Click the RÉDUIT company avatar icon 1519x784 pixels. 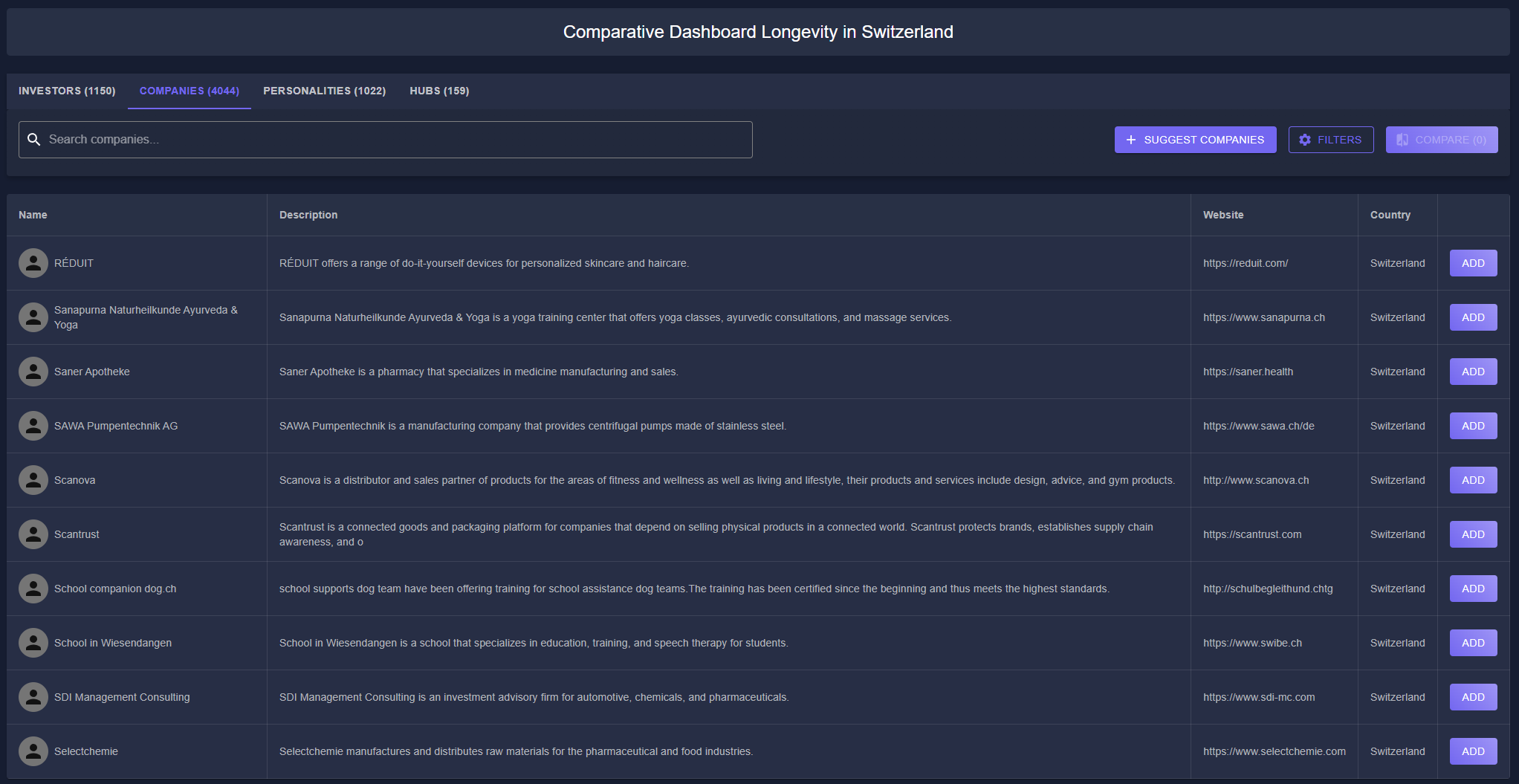(x=33, y=263)
